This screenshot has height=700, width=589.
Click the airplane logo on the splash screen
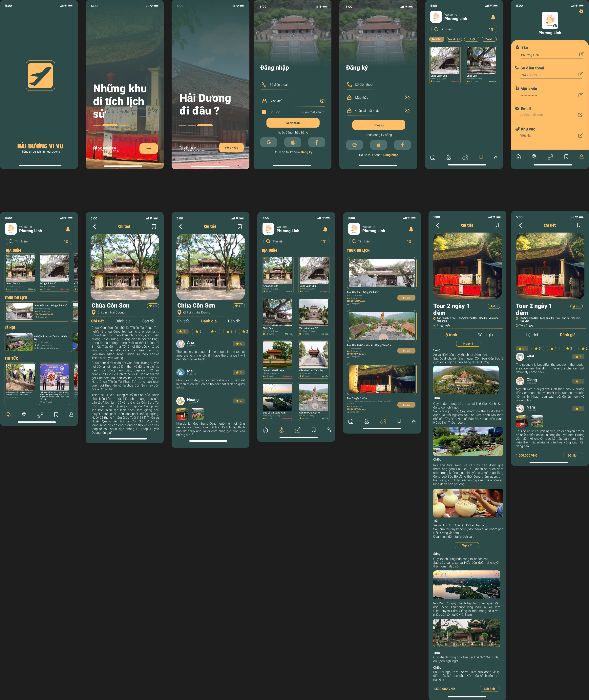[40, 75]
